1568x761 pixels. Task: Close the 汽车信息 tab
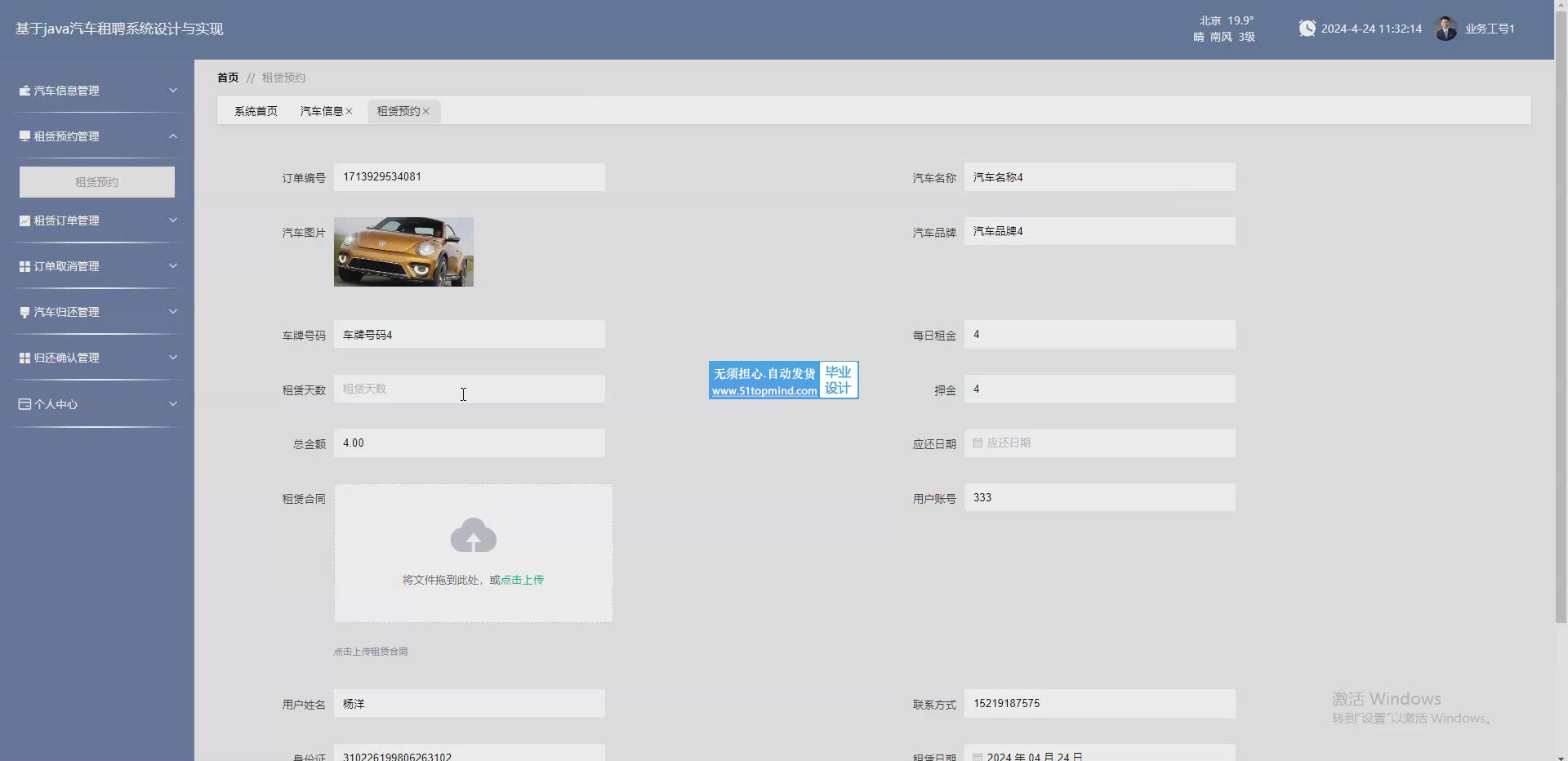click(x=350, y=111)
